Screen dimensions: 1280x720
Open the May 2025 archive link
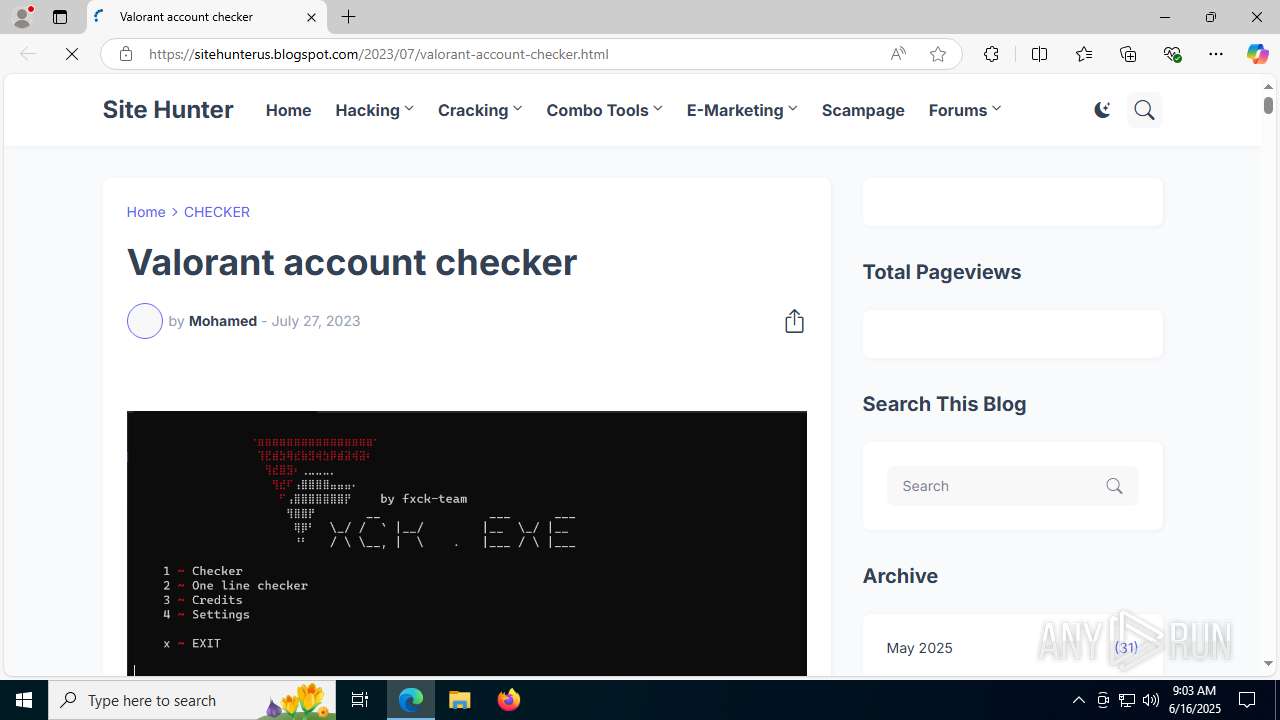[919, 648]
